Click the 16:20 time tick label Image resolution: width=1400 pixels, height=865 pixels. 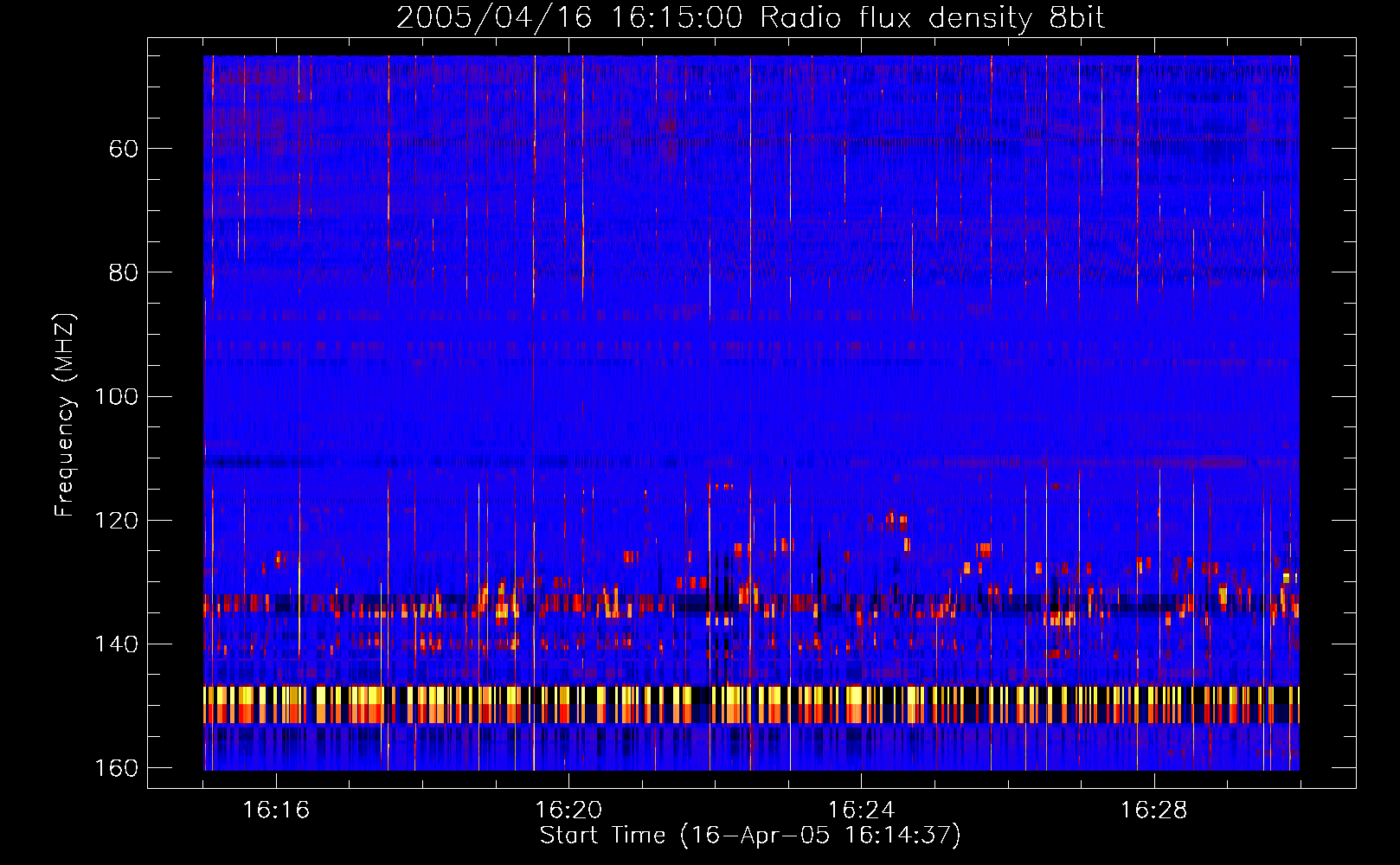tap(568, 811)
